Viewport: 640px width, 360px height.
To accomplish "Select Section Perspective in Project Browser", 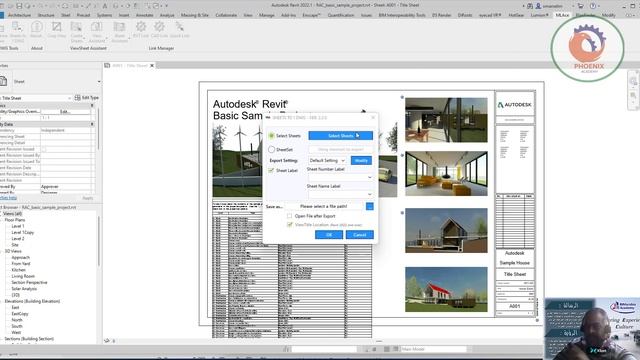I will coord(29,282).
